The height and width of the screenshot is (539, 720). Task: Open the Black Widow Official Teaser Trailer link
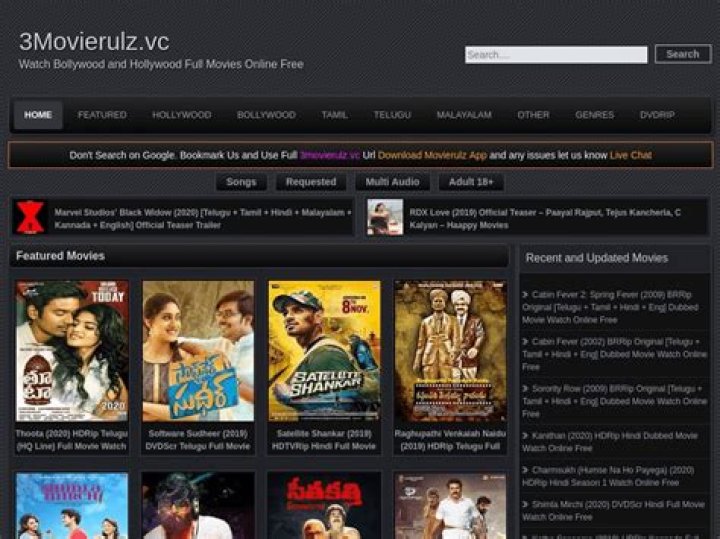202,219
